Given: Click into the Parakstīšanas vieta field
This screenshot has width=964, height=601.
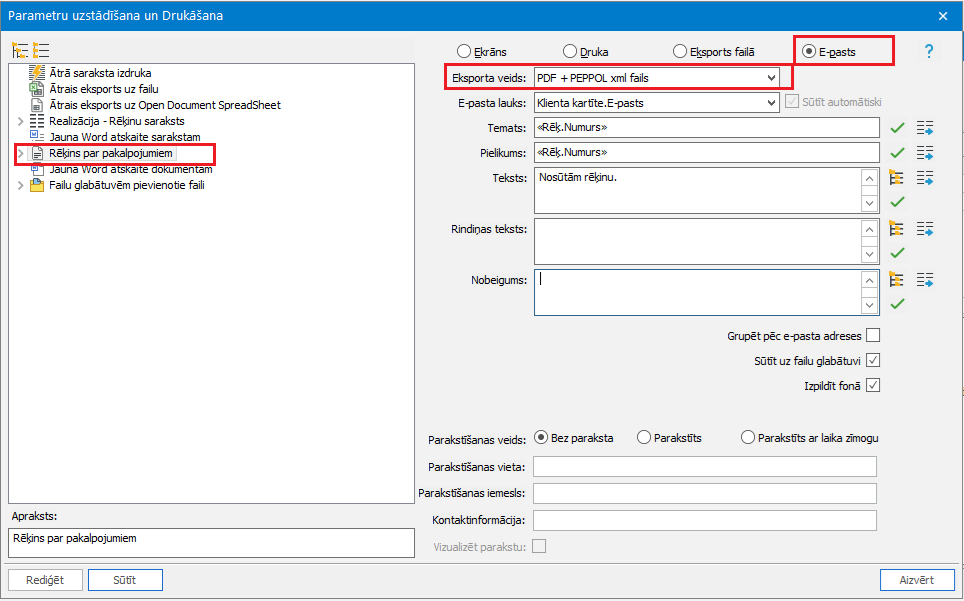Looking at the screenshot, I should point(705,467).
